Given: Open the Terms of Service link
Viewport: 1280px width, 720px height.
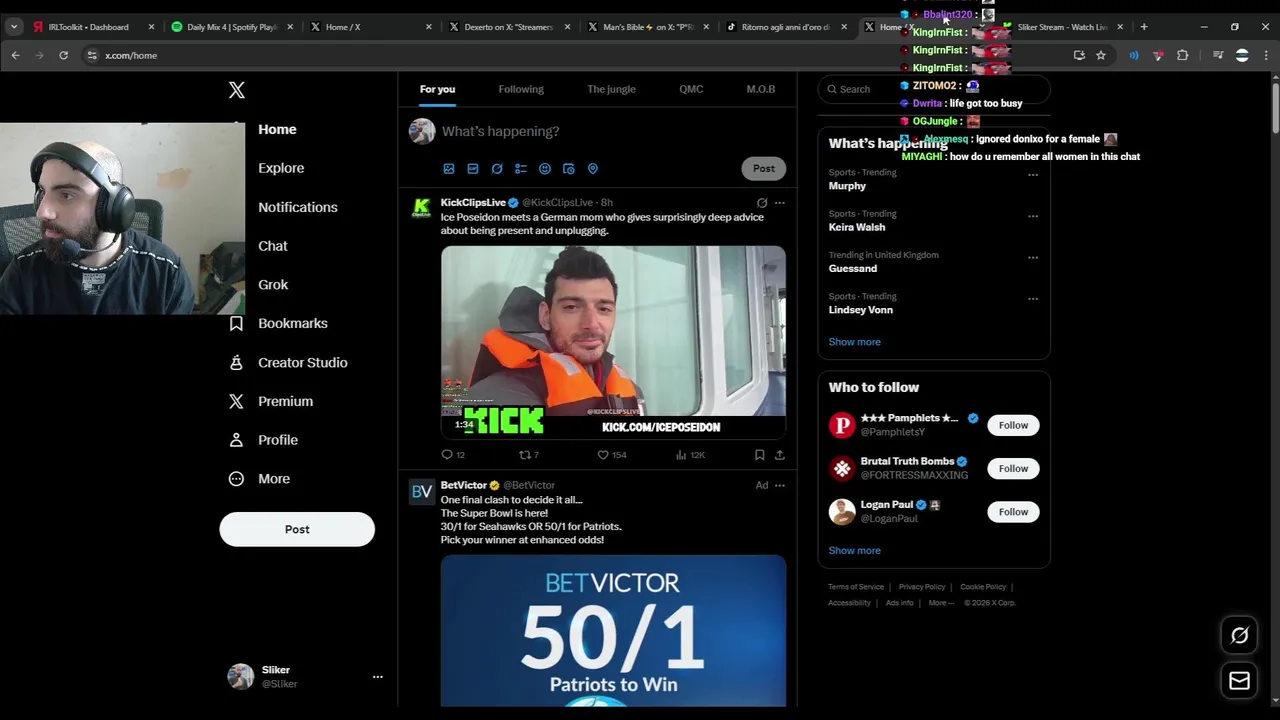Looking at the screenshot, I should click(x=856, y=587).
